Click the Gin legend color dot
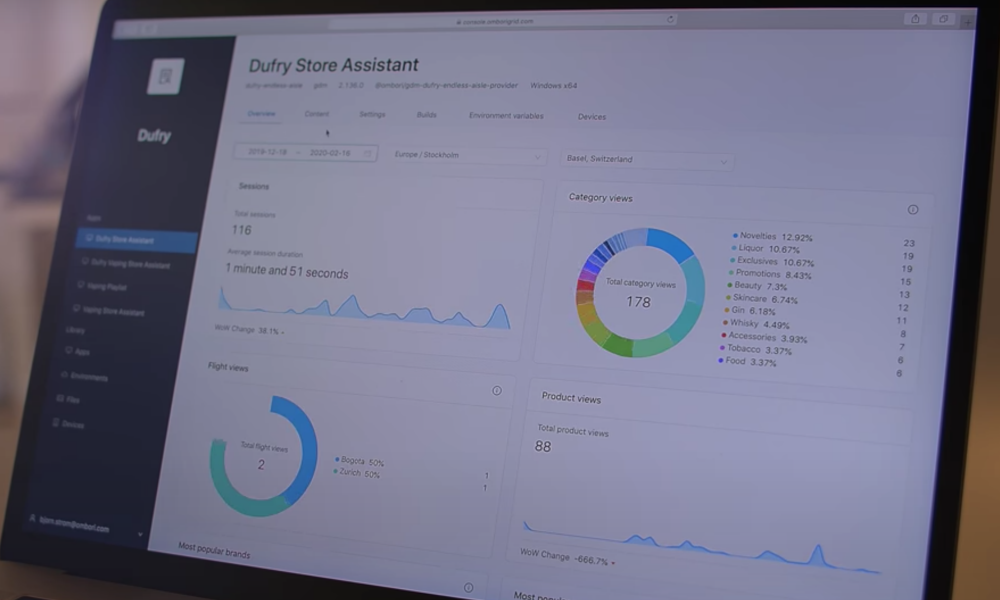 point(727,310)
